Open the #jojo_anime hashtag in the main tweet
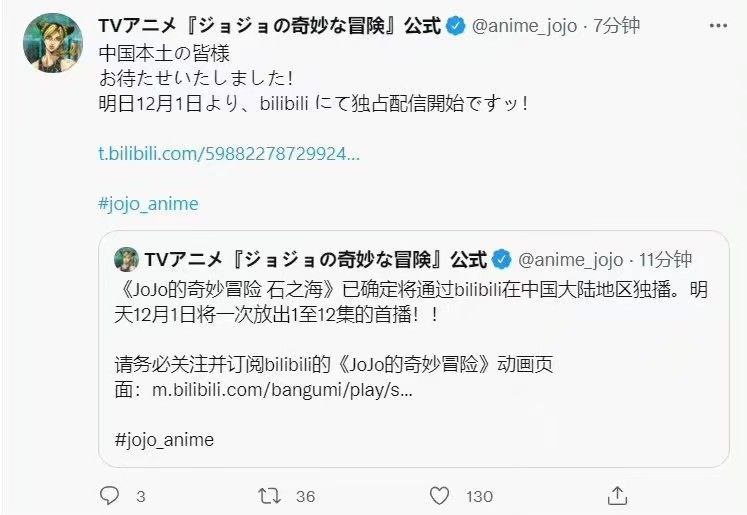 pyautogui.click(x=148, y=204)
